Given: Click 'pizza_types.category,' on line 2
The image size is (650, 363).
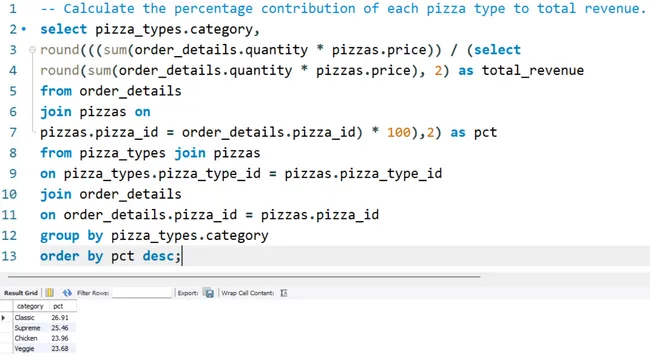Looking at the screenshot, I should [177, 29].
